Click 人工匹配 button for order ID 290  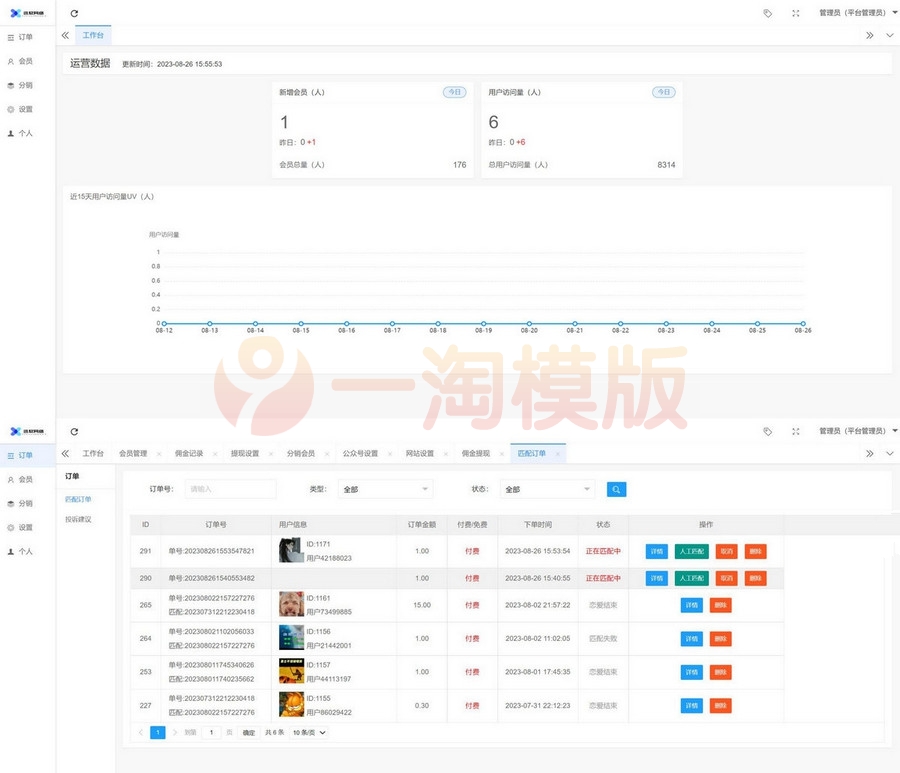[x=692, y=578]
